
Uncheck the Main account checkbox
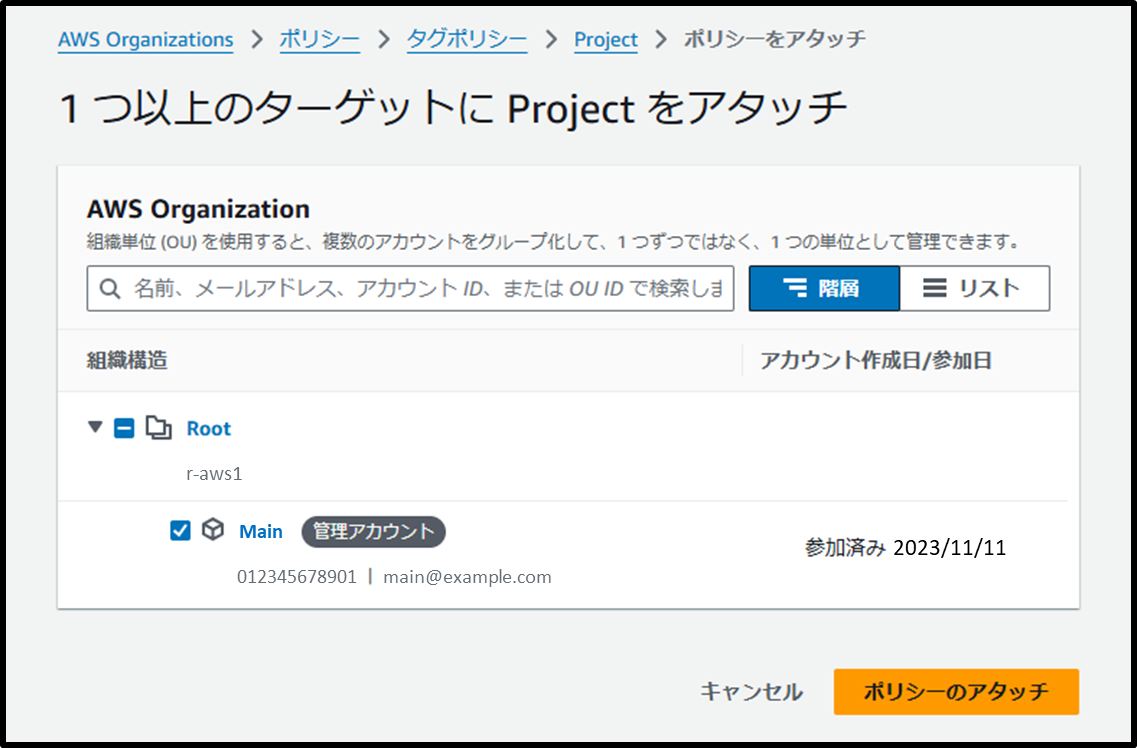(x=180, y=531)
